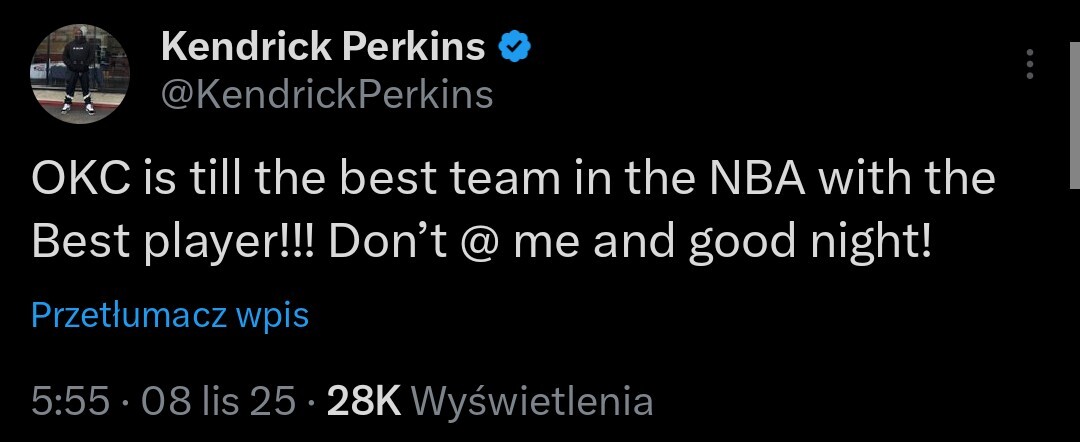Image resolution: width=1080 pixels, height=442 pixels.
Task: Open the "Wyświetlenia" views label
Action: tap(532, 402)
